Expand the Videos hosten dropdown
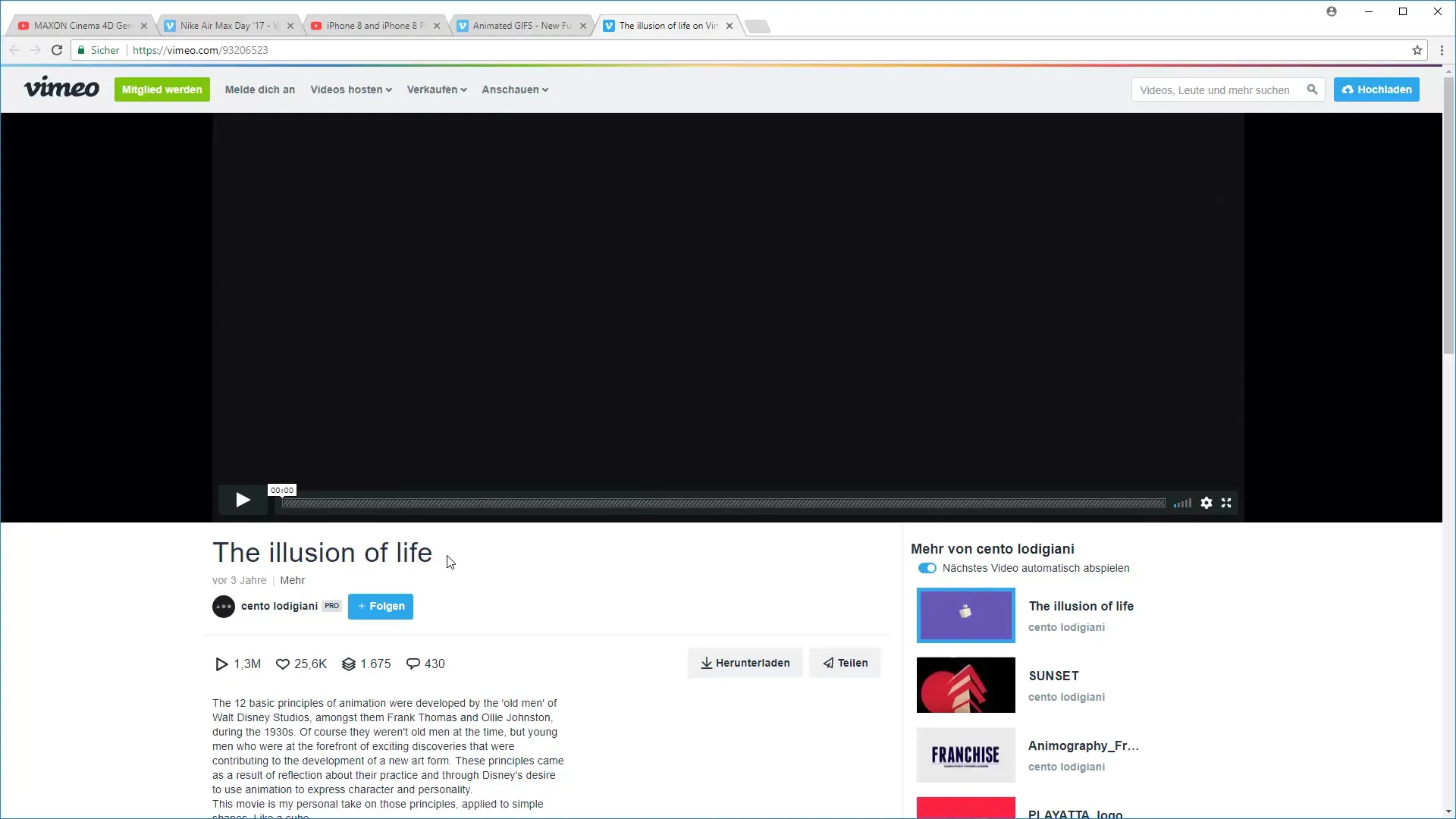 pyautogui.click(x=350, y=89)
